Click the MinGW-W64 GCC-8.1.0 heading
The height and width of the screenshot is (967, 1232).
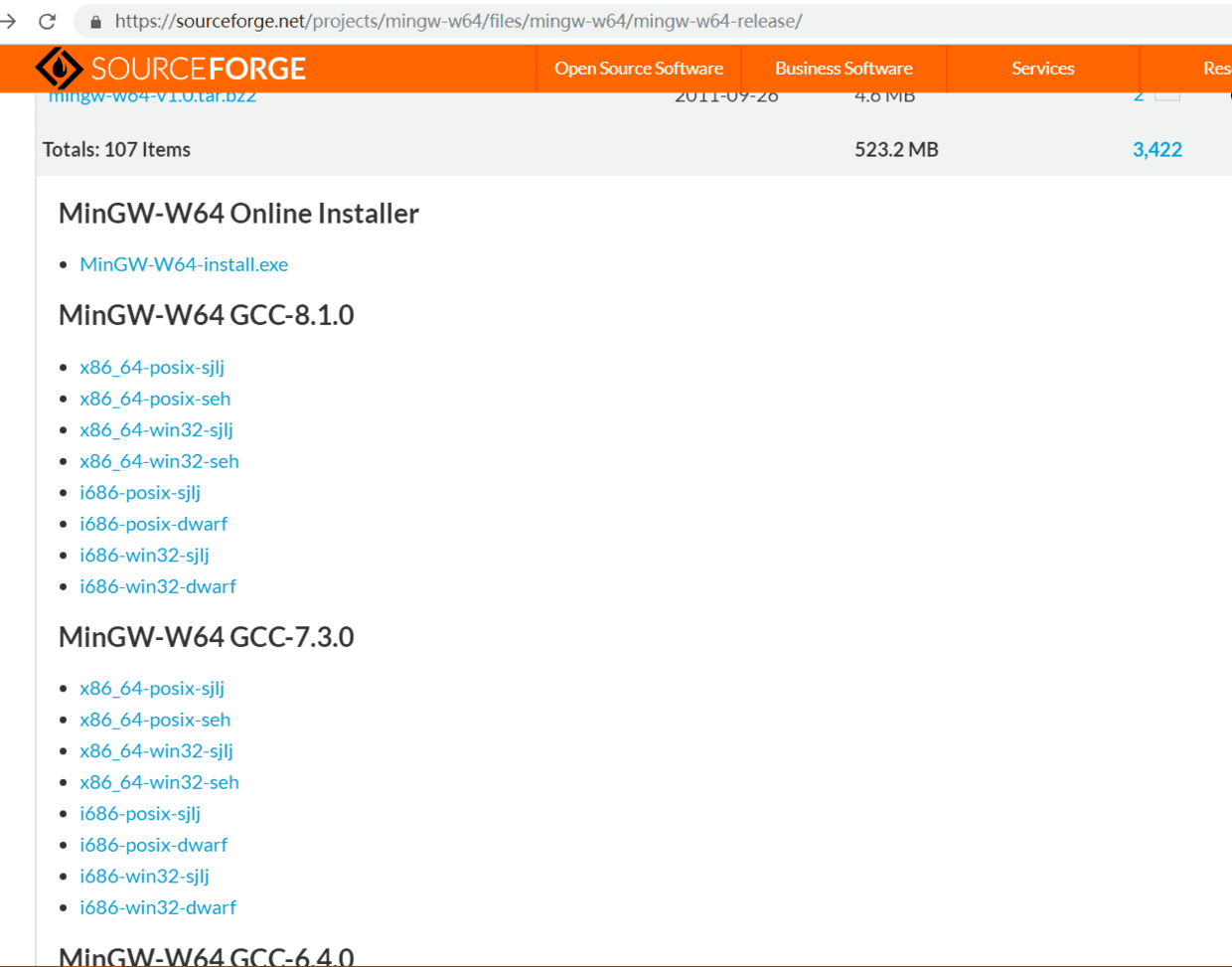click(206, 315)
